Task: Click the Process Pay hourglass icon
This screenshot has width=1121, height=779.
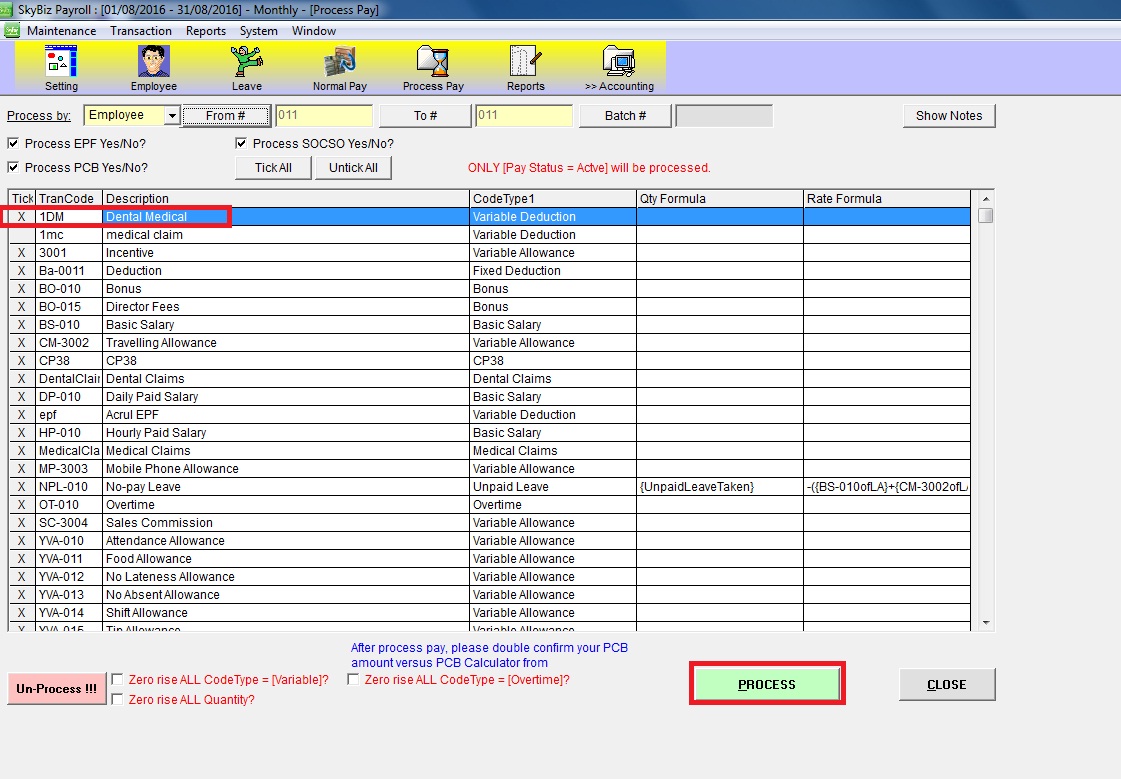Action: click(432, 62)
